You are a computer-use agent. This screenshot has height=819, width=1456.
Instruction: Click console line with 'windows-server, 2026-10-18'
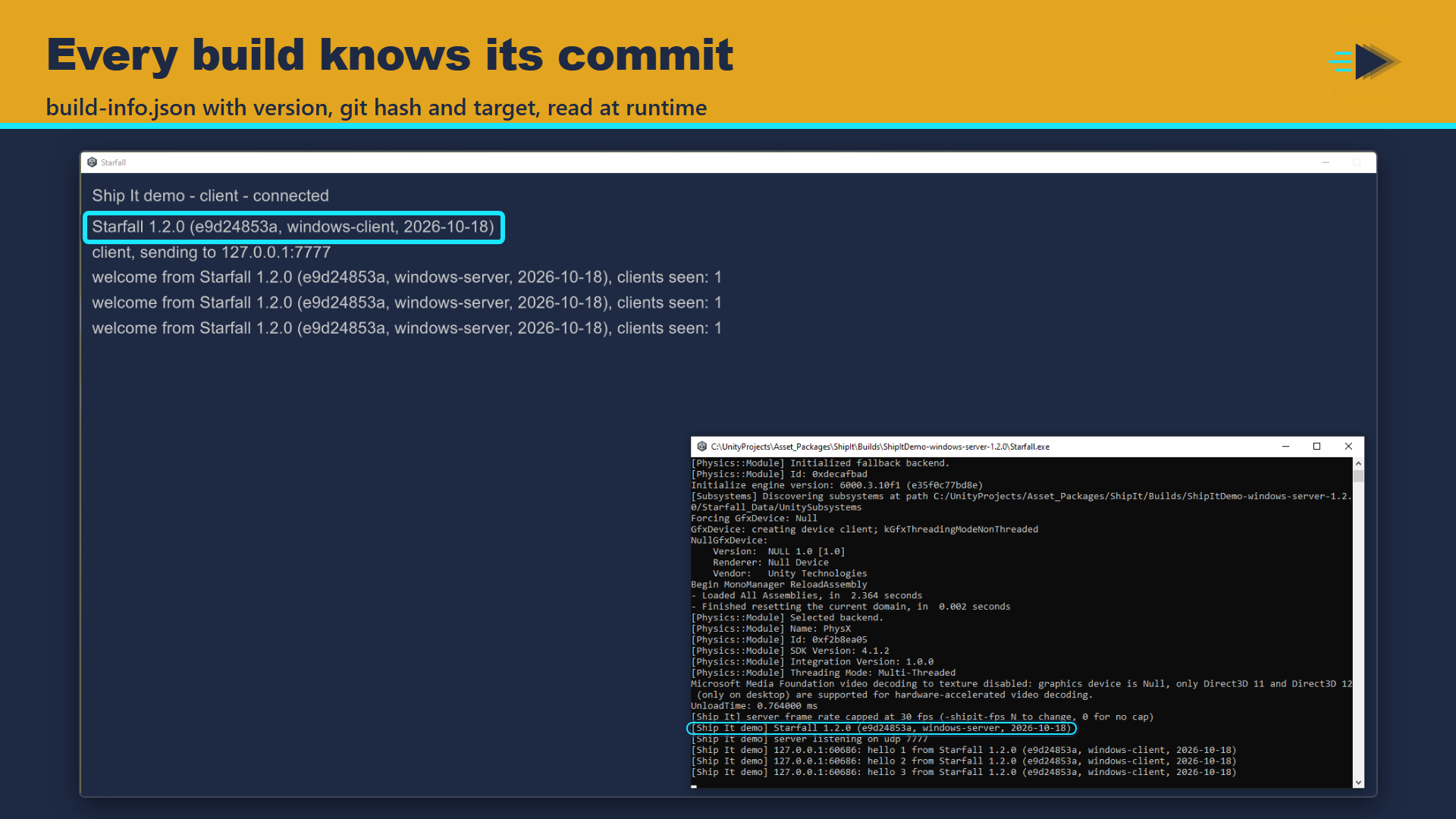[x=881, y=728]
